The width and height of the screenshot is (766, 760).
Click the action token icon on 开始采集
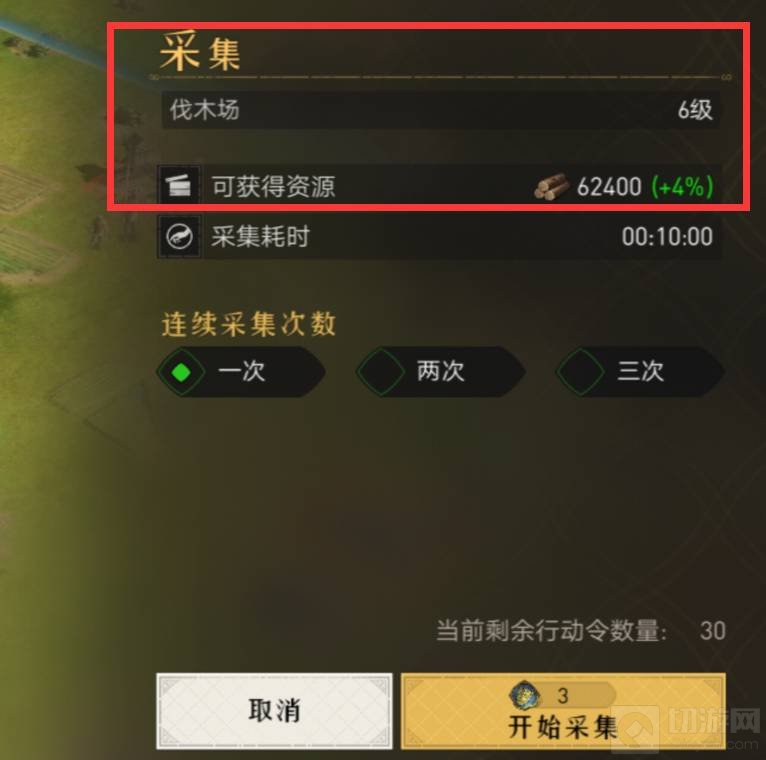click(x=525, y=695)
